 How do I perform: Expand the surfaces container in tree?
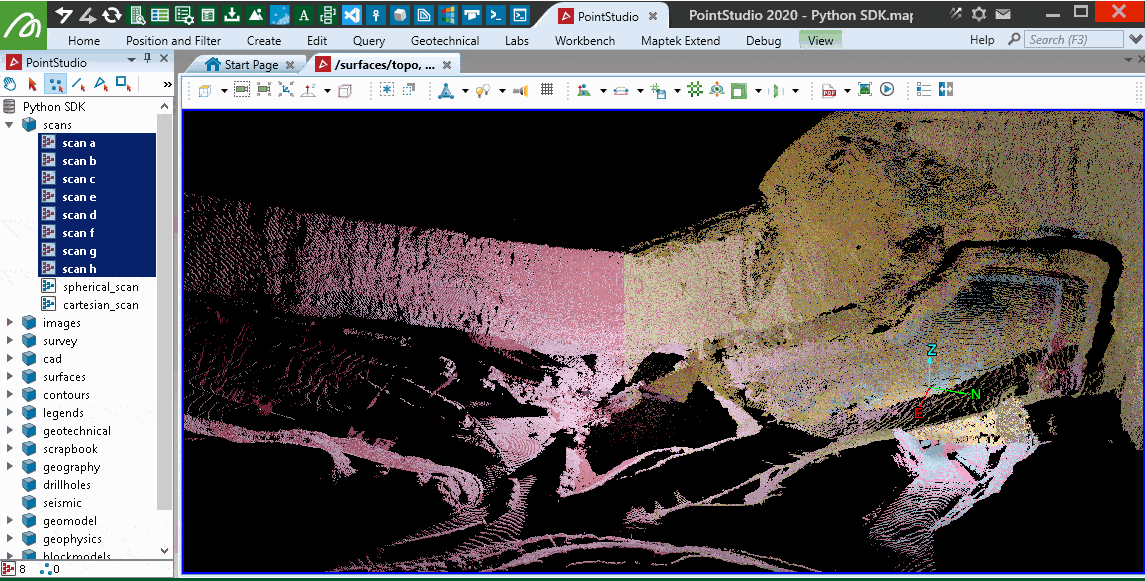tap(9, 377)
